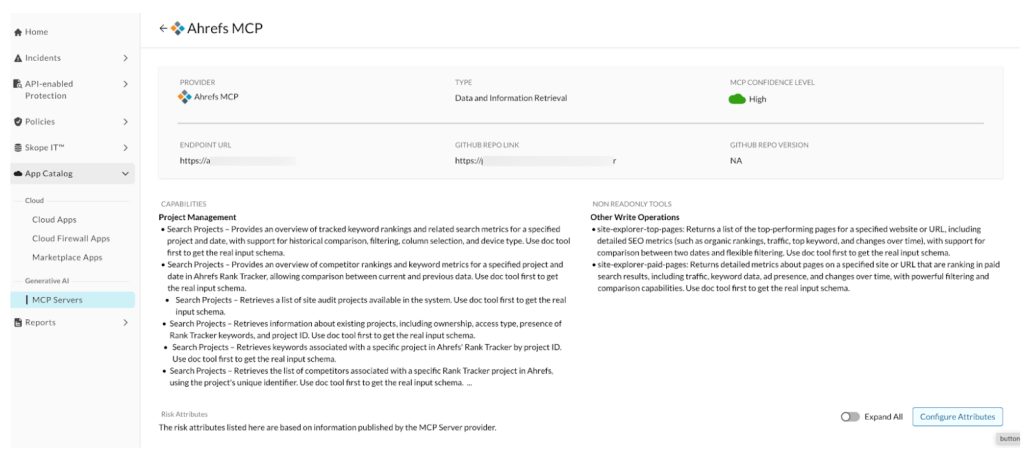Click the App Catalog cloud icon

pyautogui.click(x=18, y=174)
